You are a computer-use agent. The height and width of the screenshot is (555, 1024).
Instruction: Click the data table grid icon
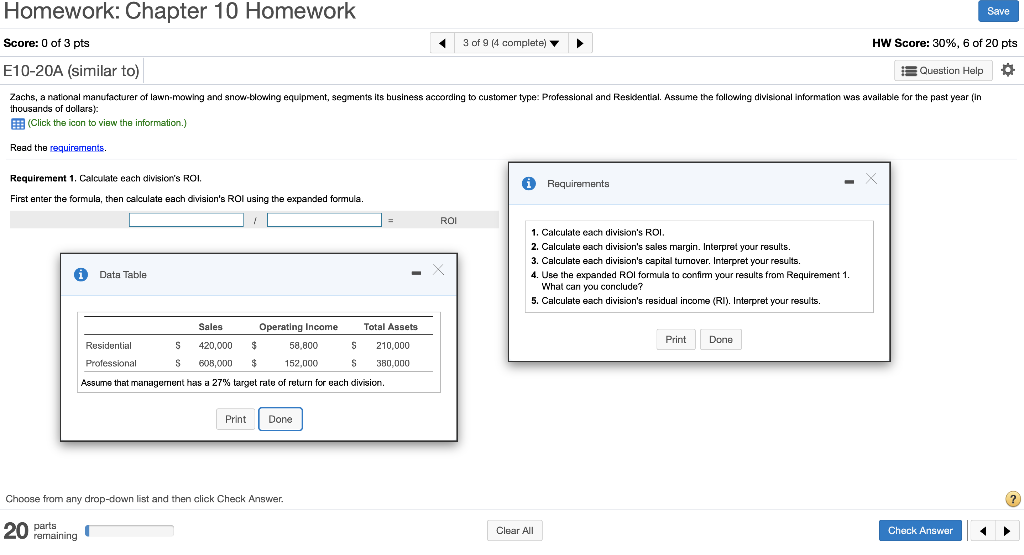(x=18, y=123)
